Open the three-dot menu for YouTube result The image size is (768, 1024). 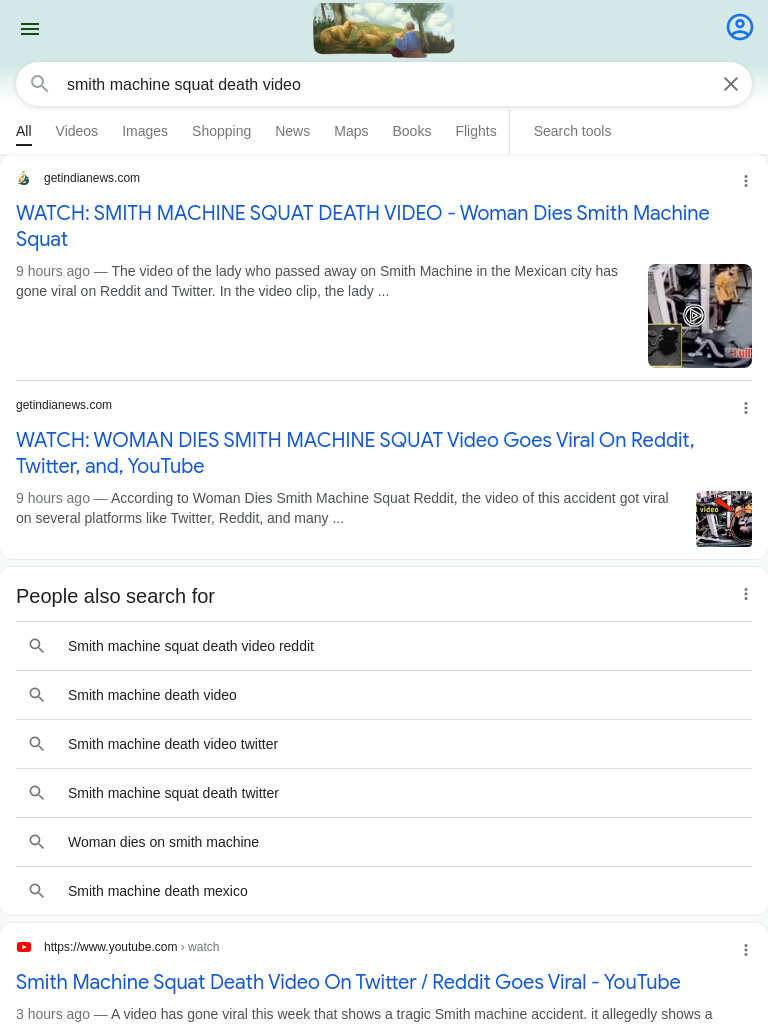pos(745,950)
